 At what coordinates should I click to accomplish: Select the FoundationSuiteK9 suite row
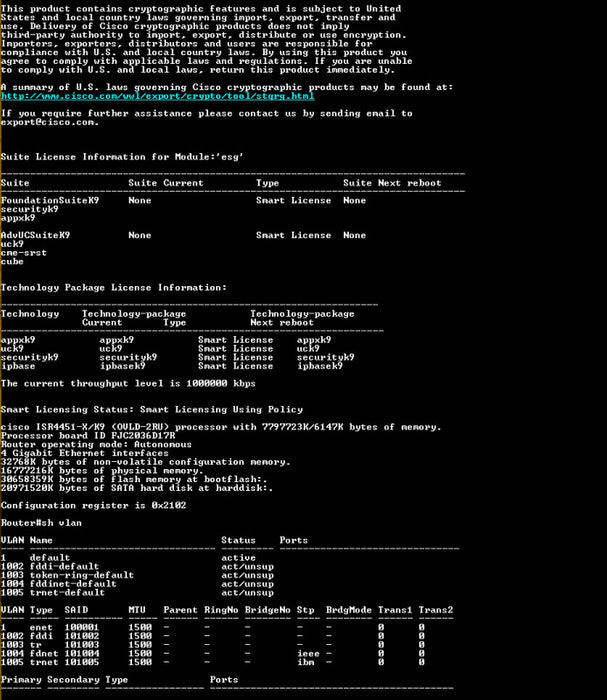pos(183,200)
